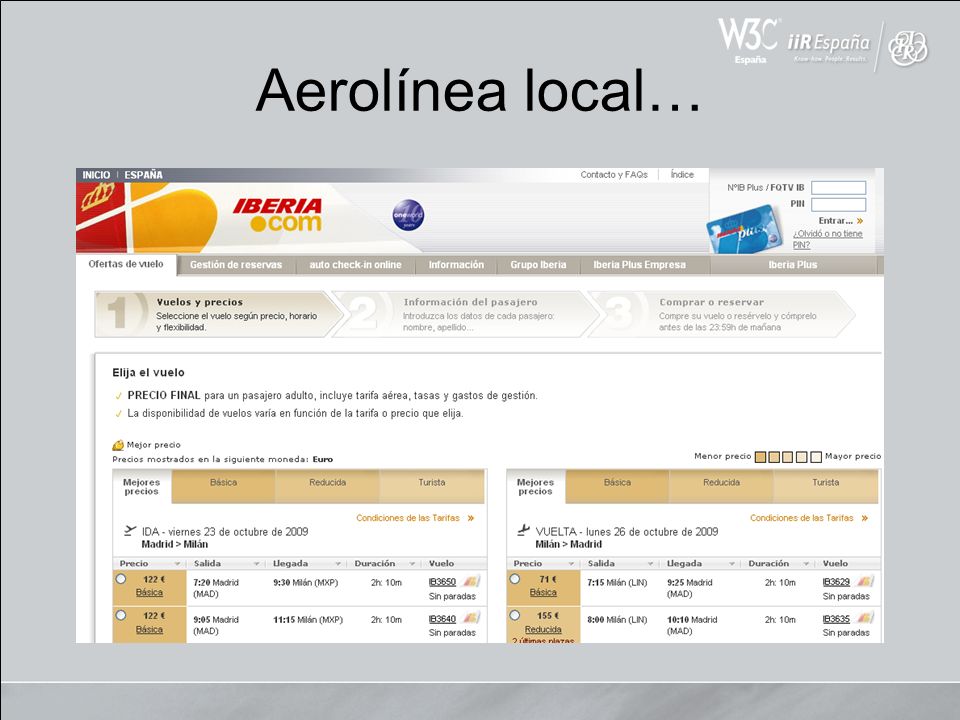This screenshot has width=960, height=720.
Task: Select the 7:20 Madrid 122 € flight radio
Action: [121, 579]
